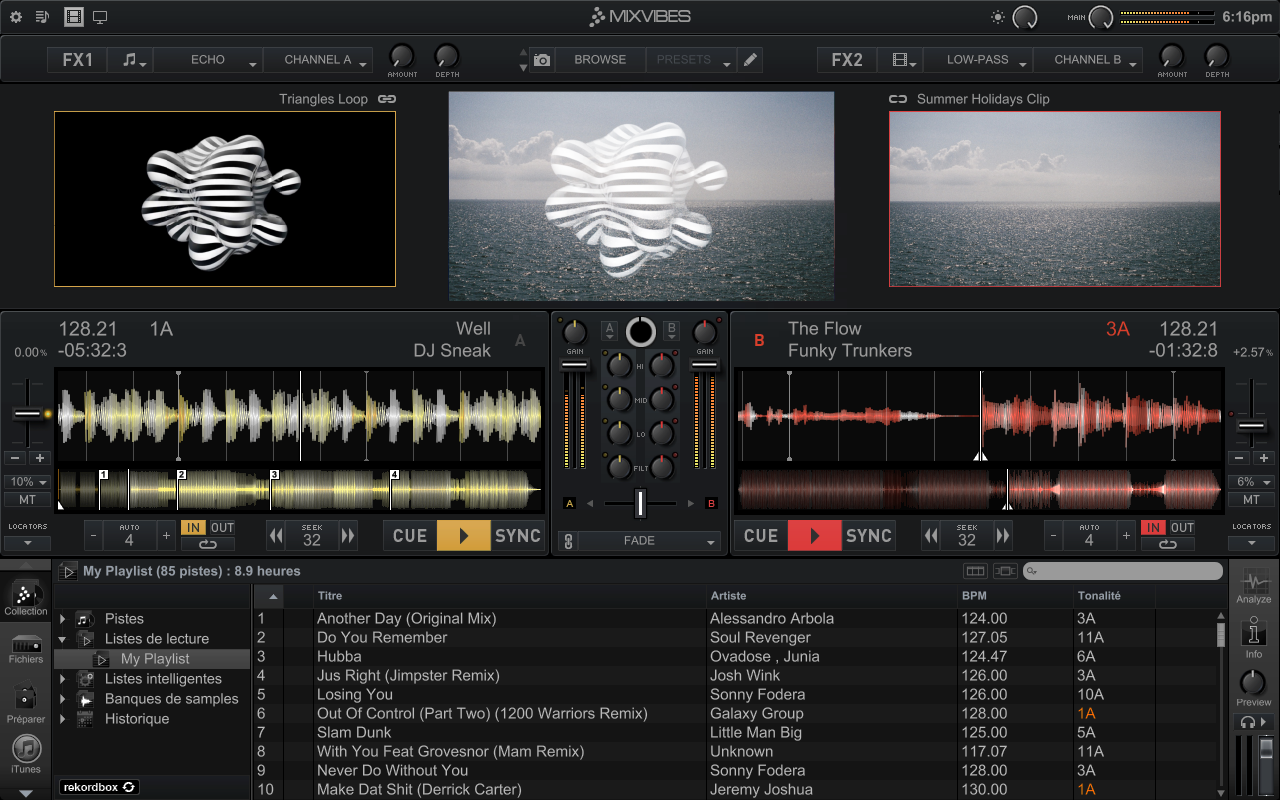Click the pencil edit presets icon

[750, 60]
